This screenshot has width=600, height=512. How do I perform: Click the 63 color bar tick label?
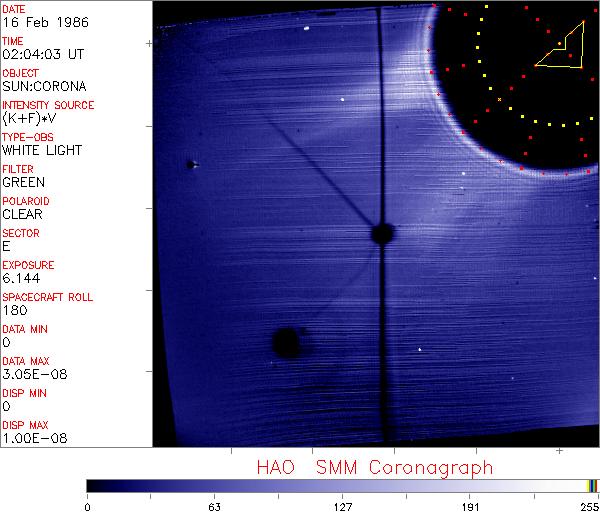click(214, 505)
